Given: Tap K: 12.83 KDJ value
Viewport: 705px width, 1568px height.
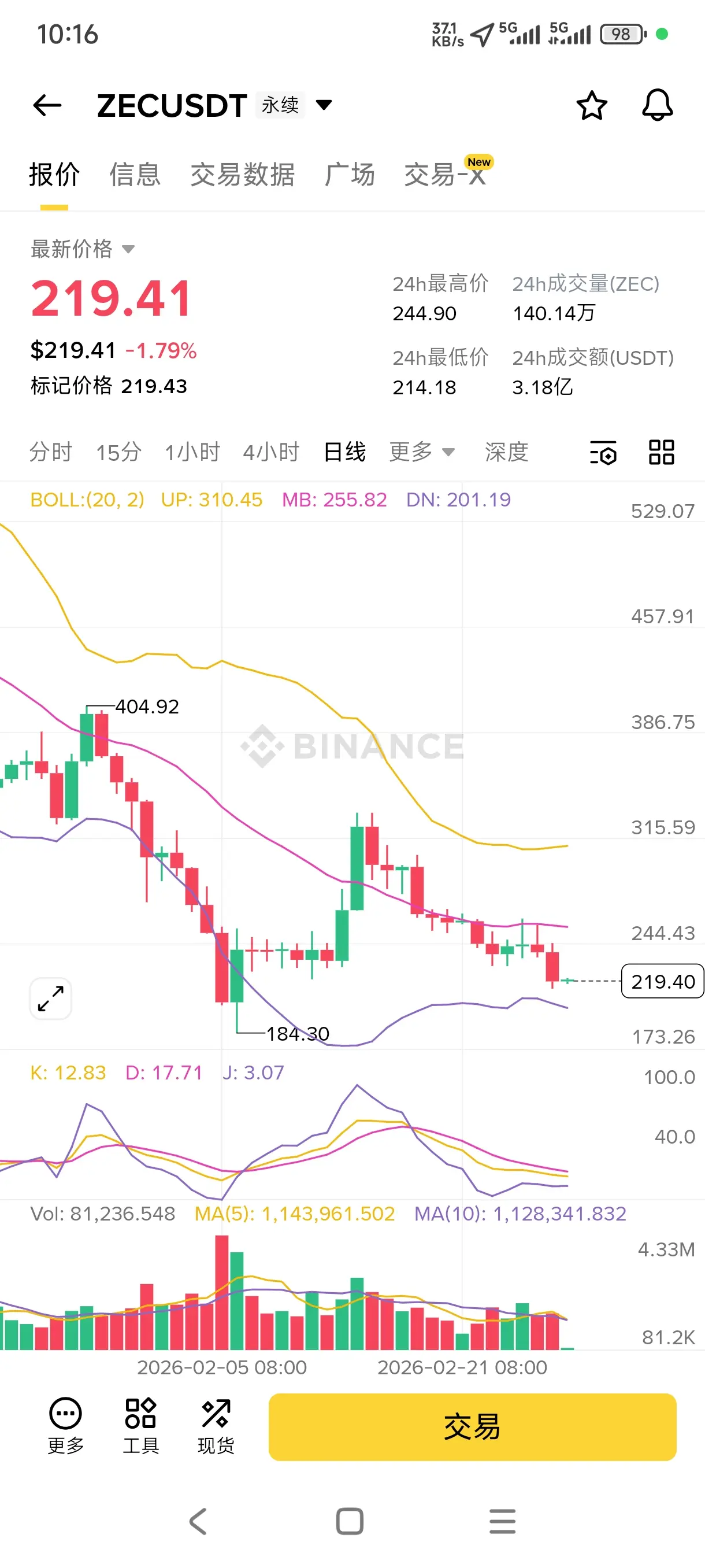Looking at the screenshot, I should [68, 1073].
